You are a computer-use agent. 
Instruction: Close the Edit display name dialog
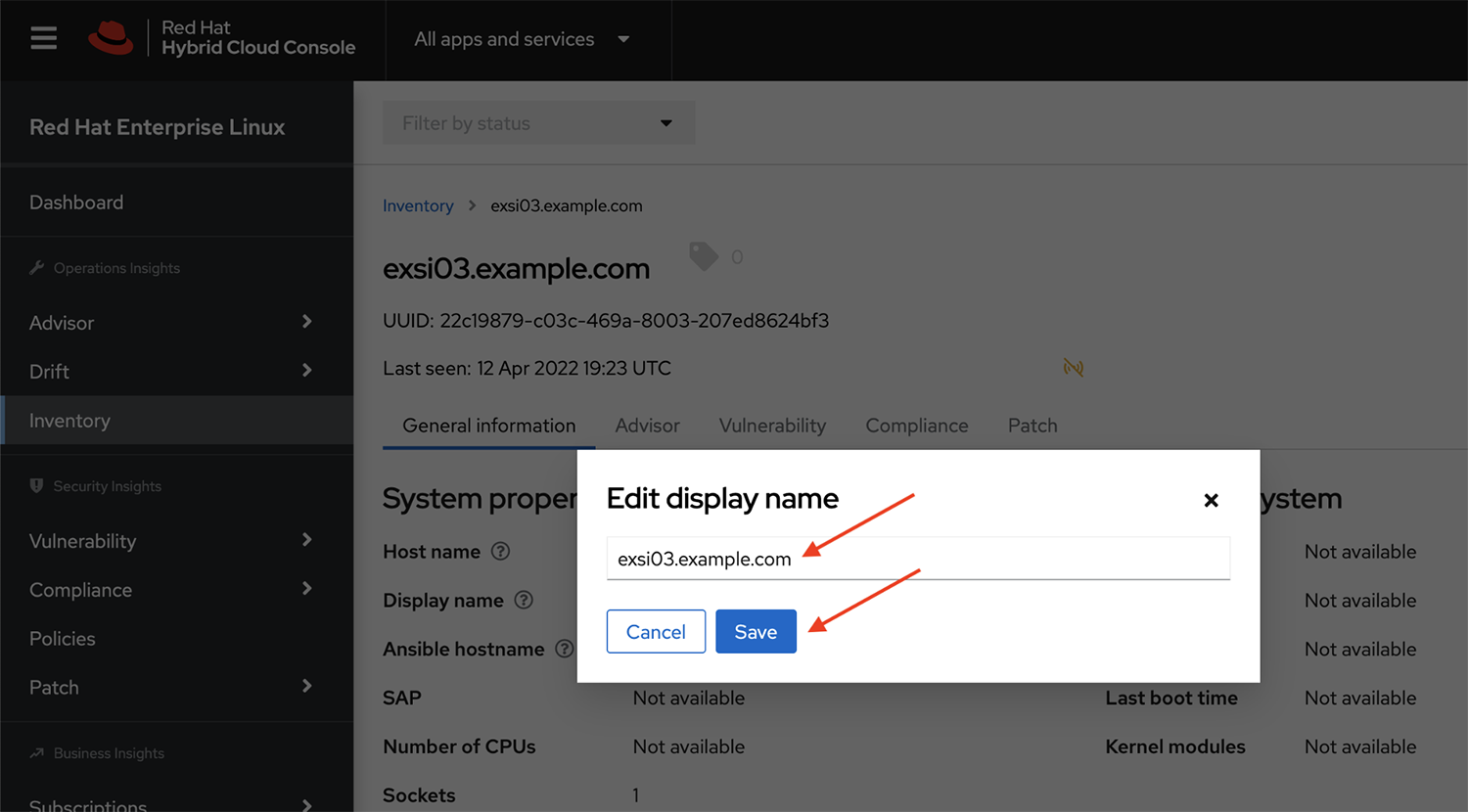[1211, 500]
